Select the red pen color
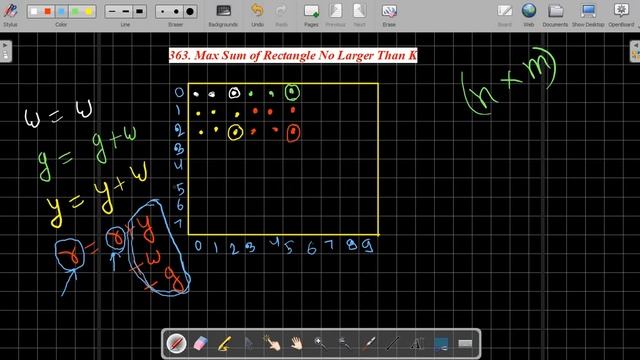The image size is (640, 360). pos(48,11)
